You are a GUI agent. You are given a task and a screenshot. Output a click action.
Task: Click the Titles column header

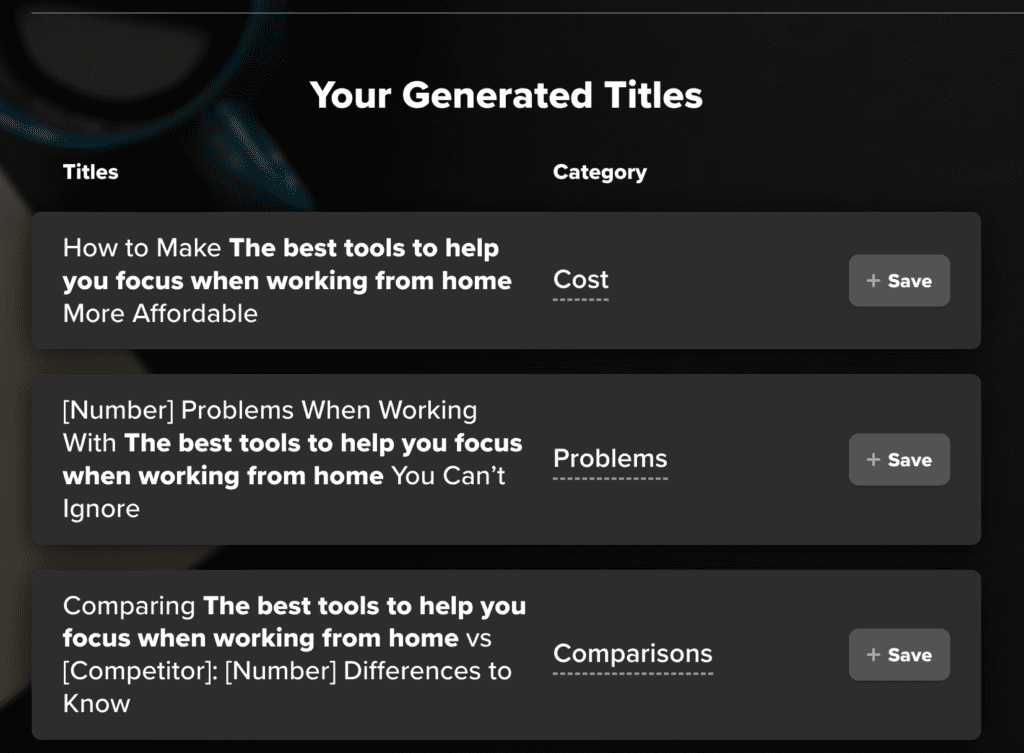[90, 172]
